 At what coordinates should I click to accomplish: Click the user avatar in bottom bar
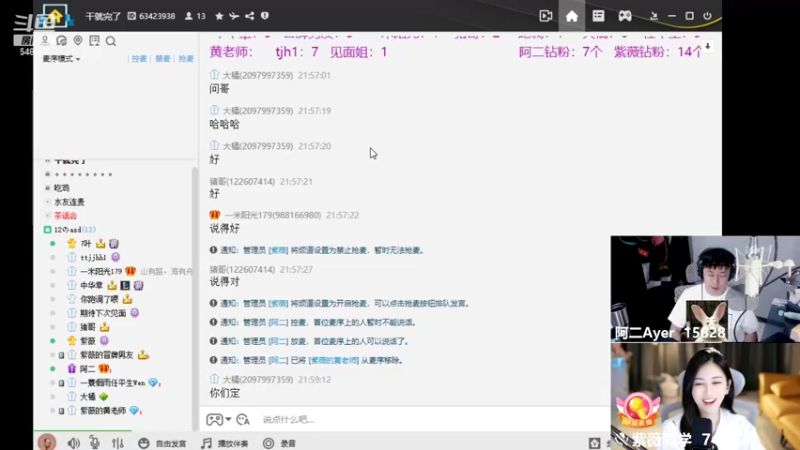pyautogui.click(x=47, y=442)
